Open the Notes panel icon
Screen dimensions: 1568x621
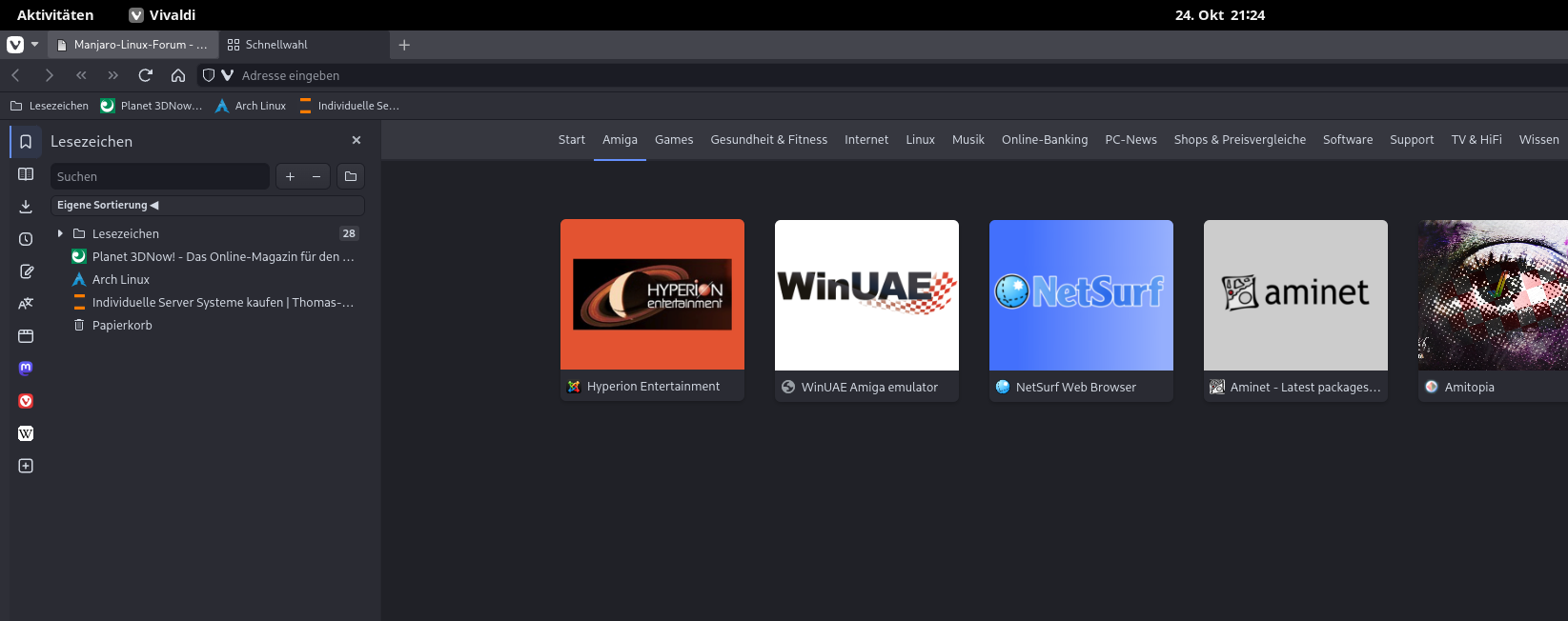26,271
